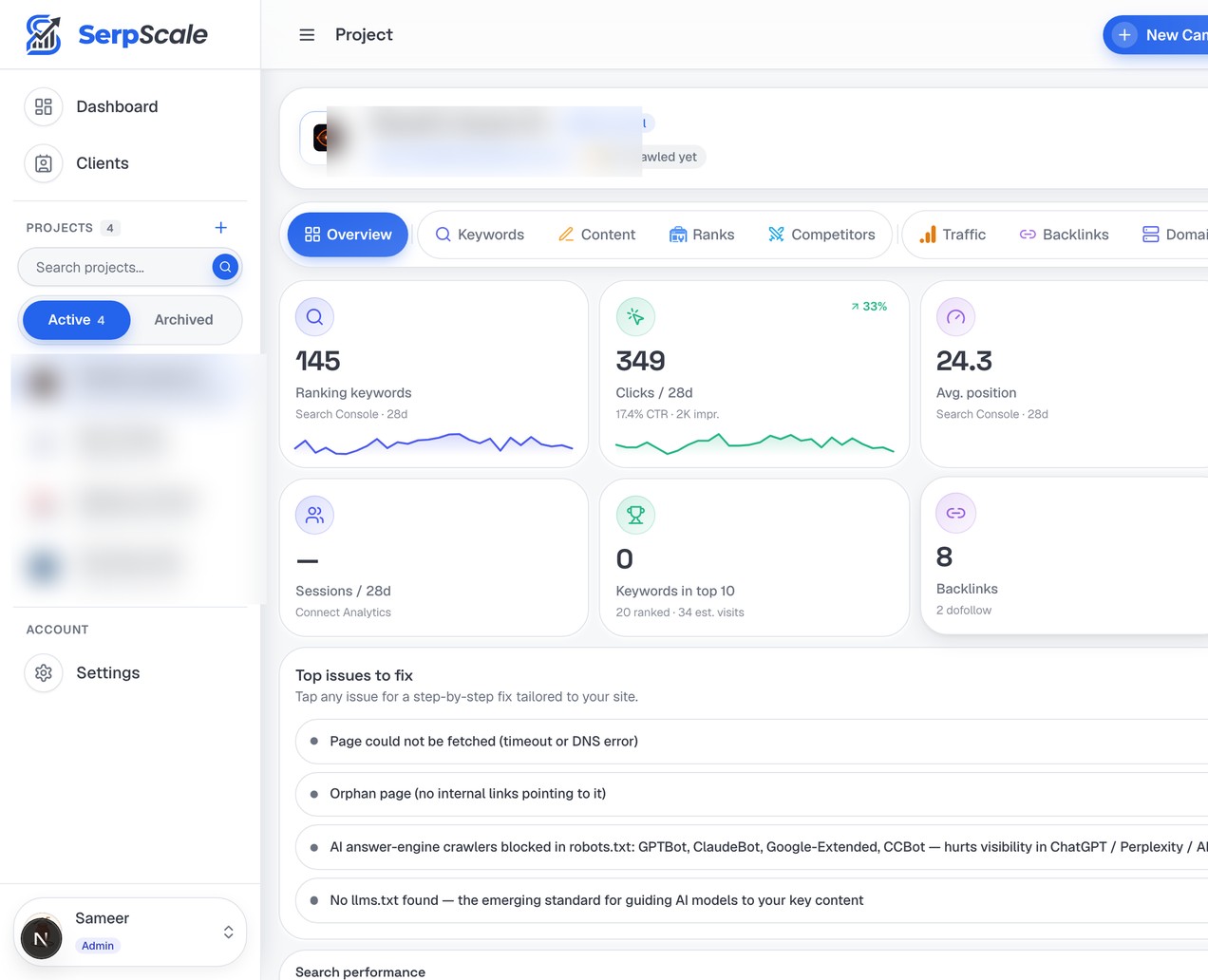
Task: Open the Competitors tab
Action: pos(821,235)
